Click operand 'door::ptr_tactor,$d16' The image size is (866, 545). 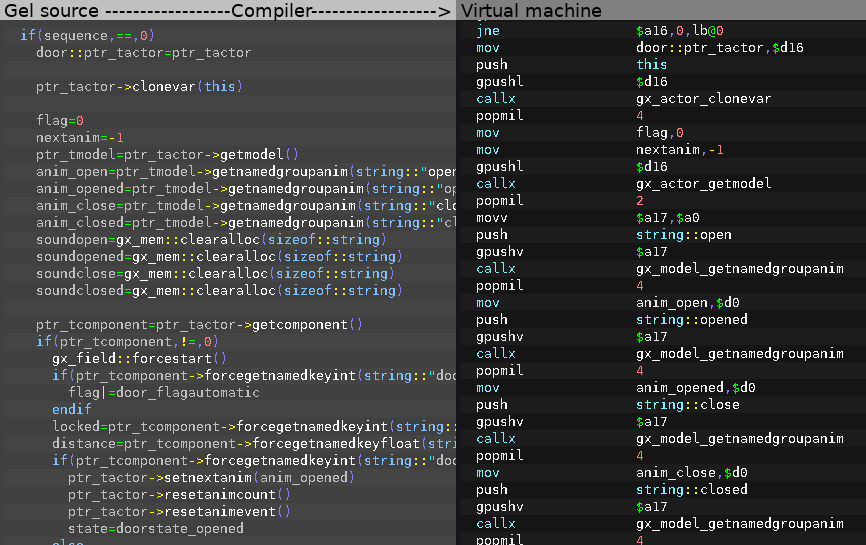click(719, 48)
